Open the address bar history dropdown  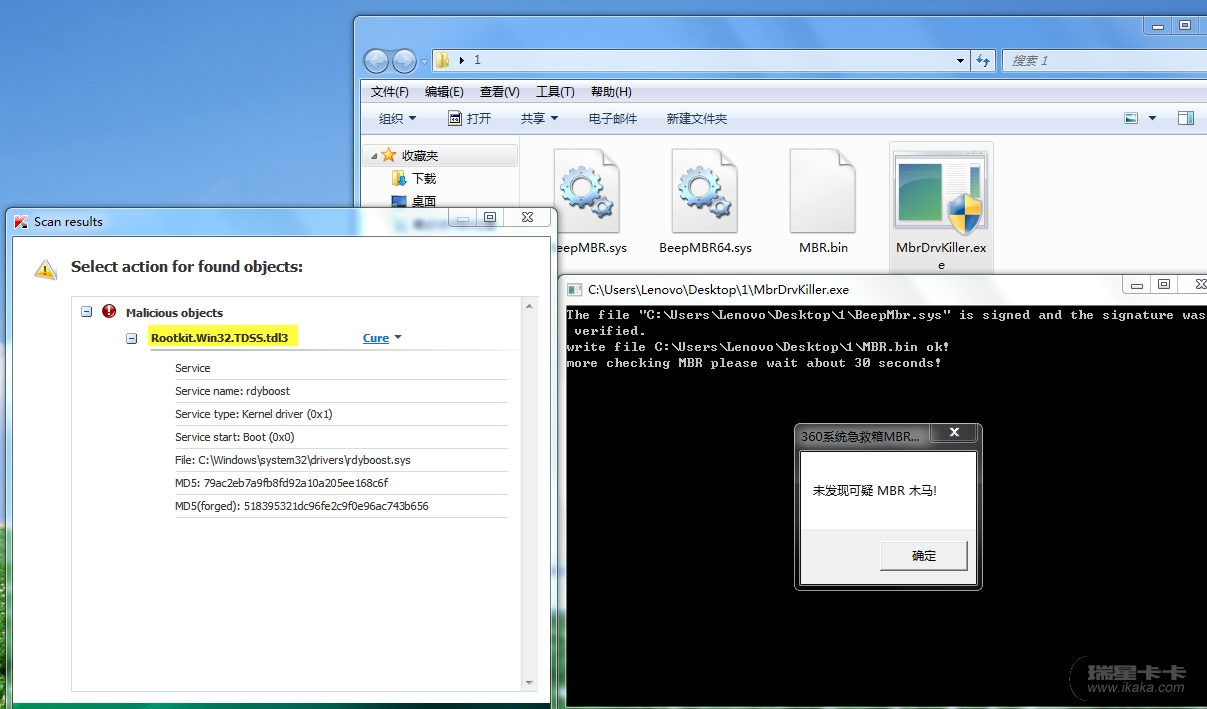point(960,60)
